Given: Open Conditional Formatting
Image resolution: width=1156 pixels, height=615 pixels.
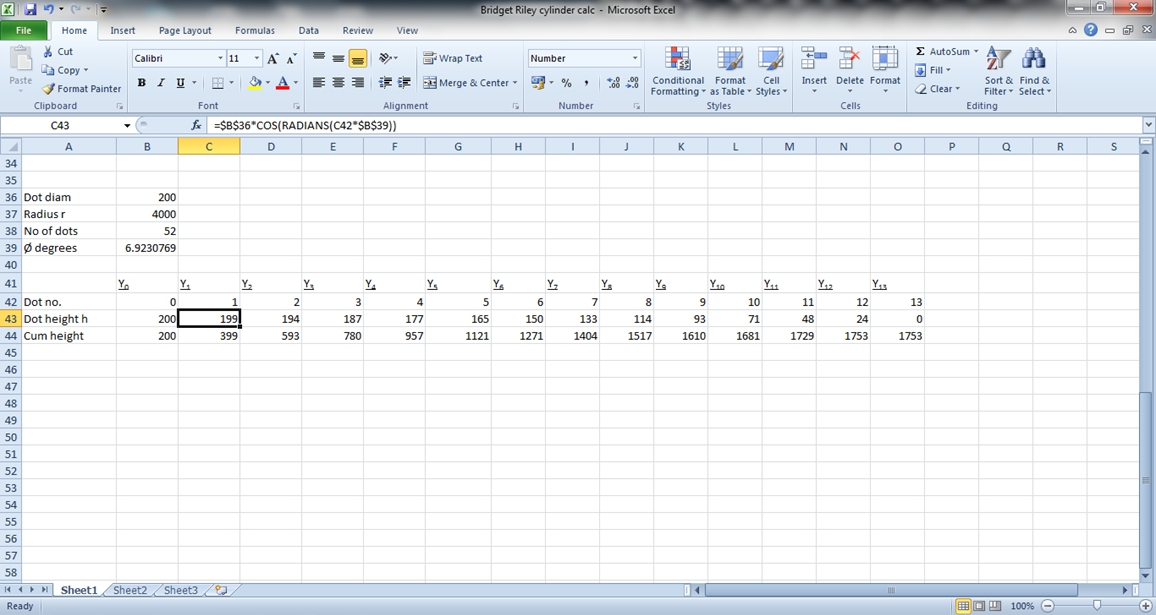Looking at the screenshot, I should point(677,70).
